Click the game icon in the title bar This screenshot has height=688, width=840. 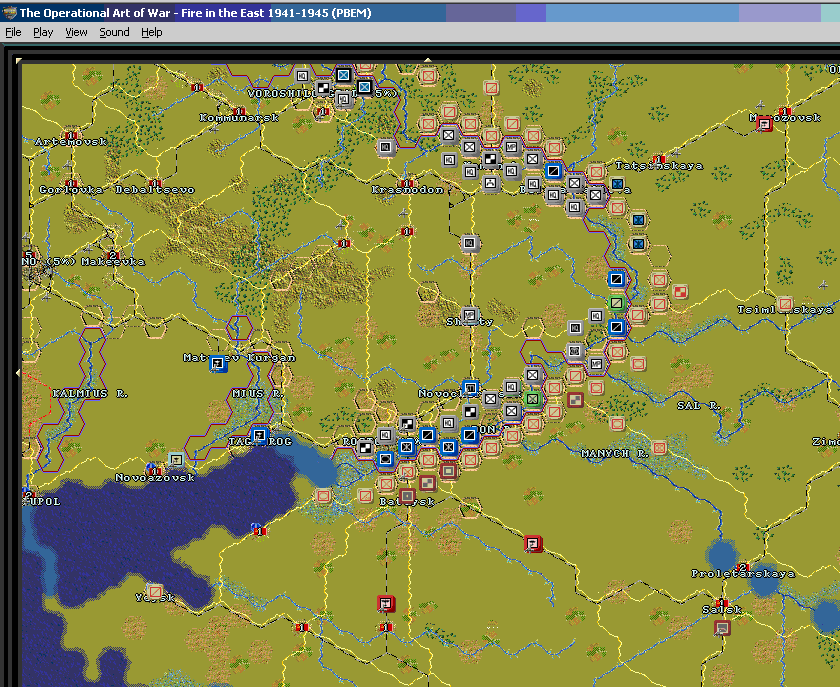[x=9, y=12]
